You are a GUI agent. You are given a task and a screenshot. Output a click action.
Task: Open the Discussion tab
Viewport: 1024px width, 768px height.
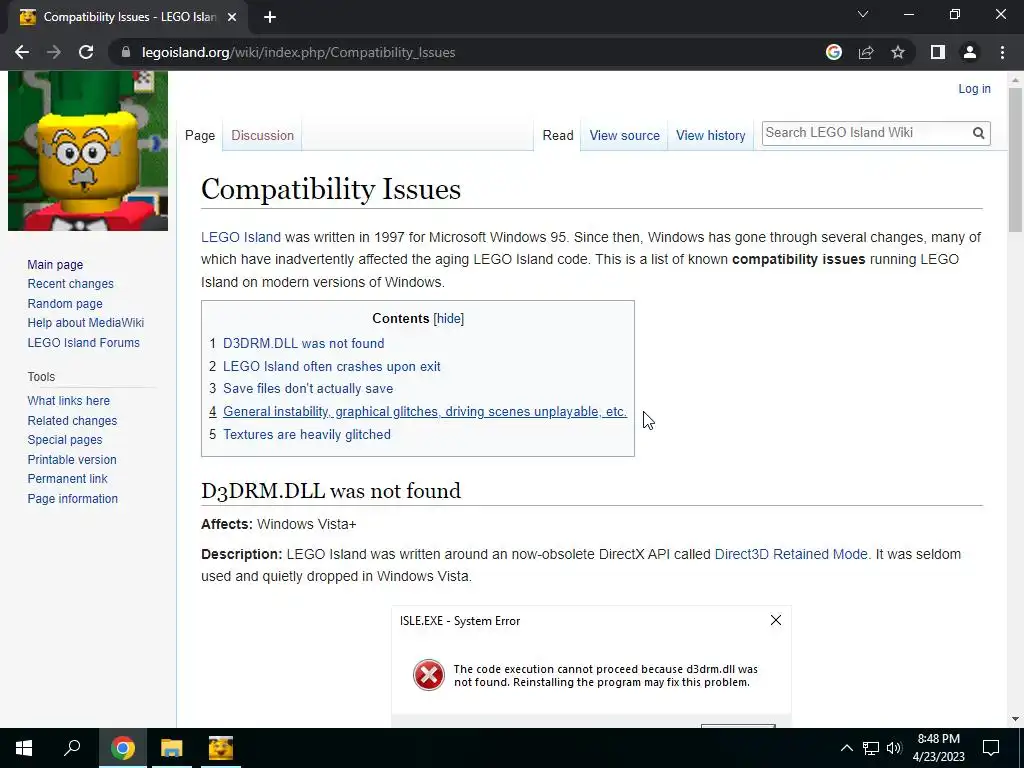point(263,135)
